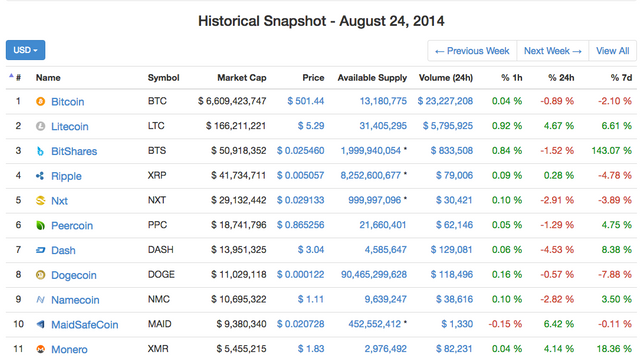The height and width of the screenshot is (362, 640).
Task: Click BitShares volume $ 833,508
Action: coord(452,151)
